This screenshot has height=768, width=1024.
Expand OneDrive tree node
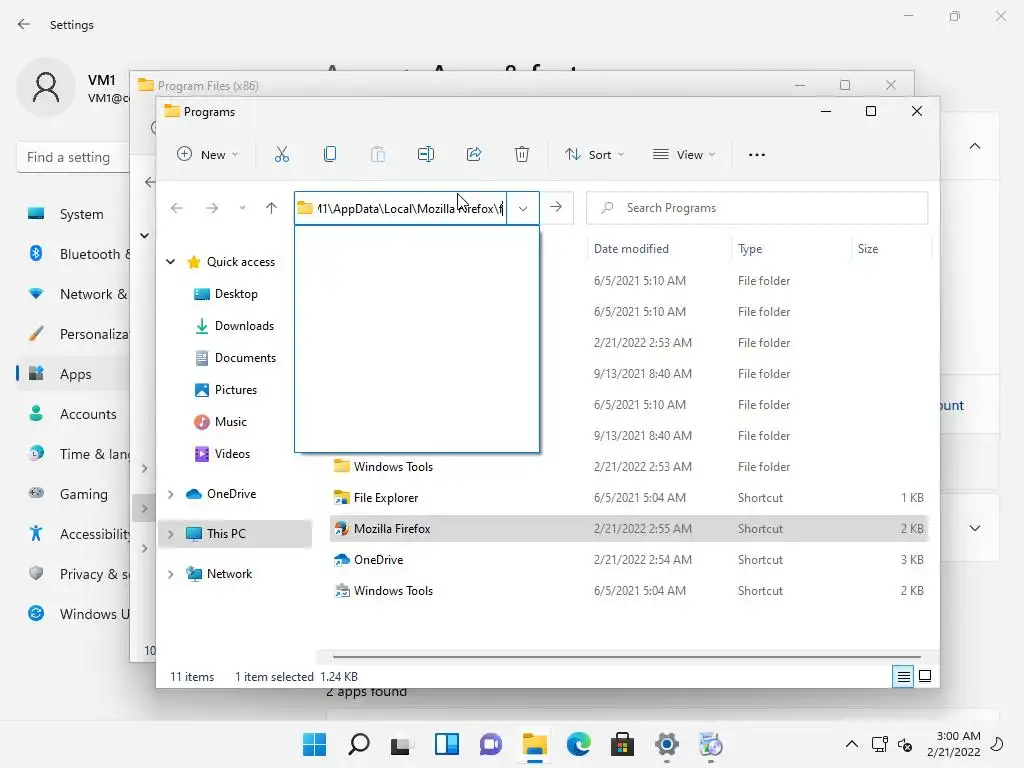(x=170, y=494)
